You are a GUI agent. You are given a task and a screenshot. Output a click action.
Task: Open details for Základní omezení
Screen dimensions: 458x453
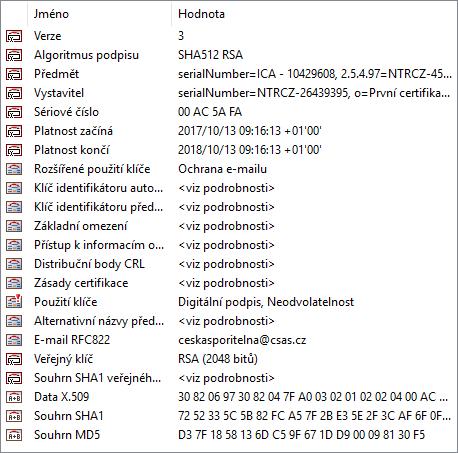[x=226, y=226]
